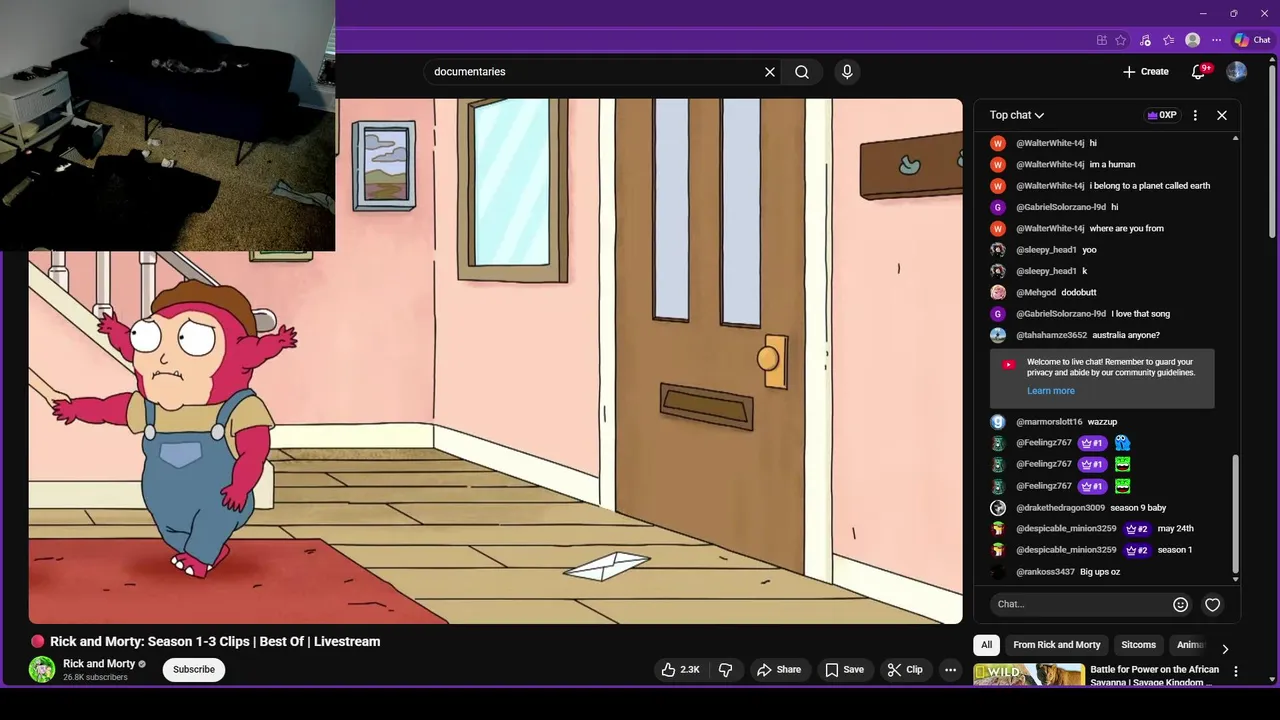The image size is (1280, 720).
Task: Save the video to a playlist
Action: click(x=845, y=670)
